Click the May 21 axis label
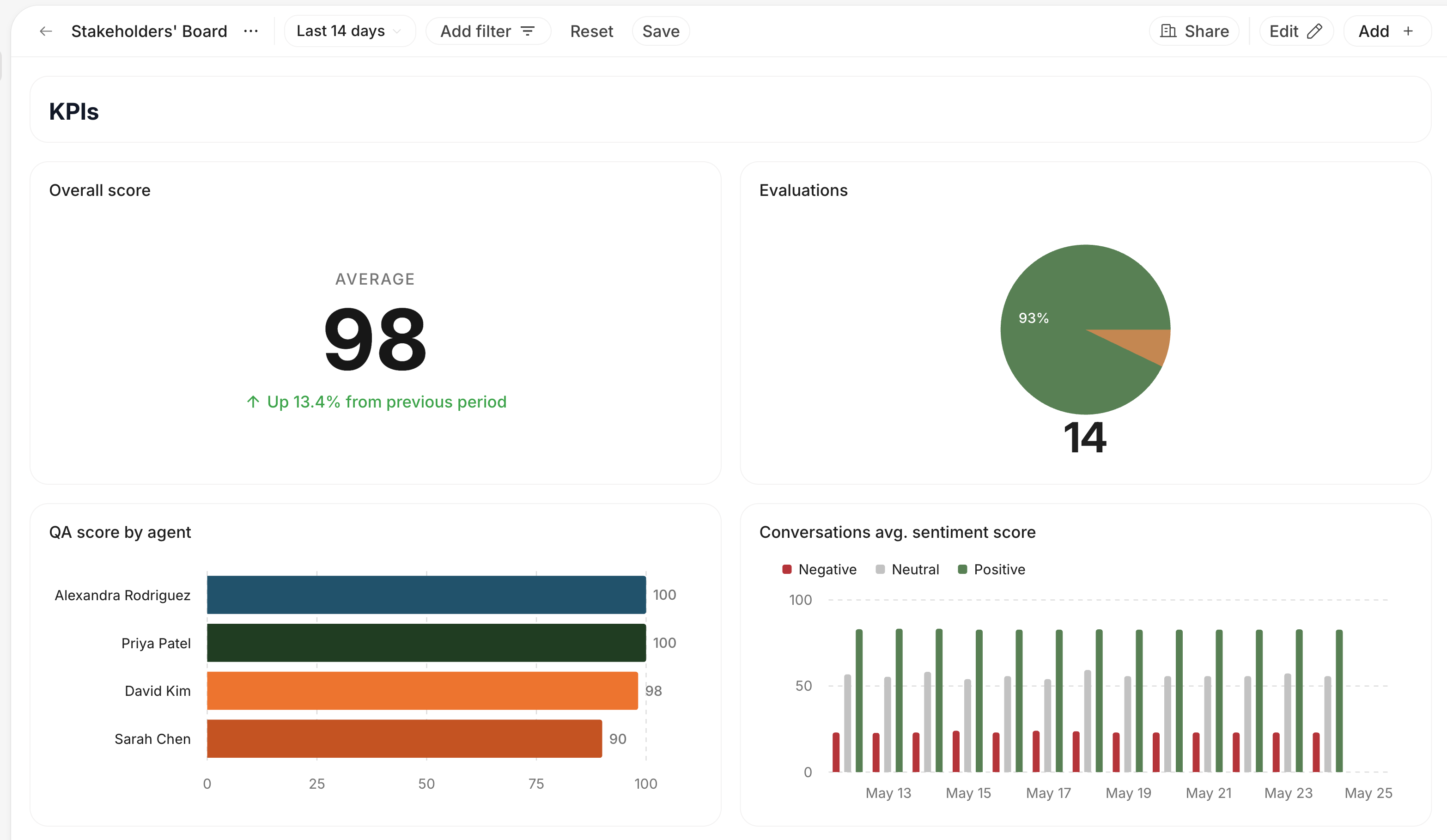 pyautogui.click(x=1209, y=793)
